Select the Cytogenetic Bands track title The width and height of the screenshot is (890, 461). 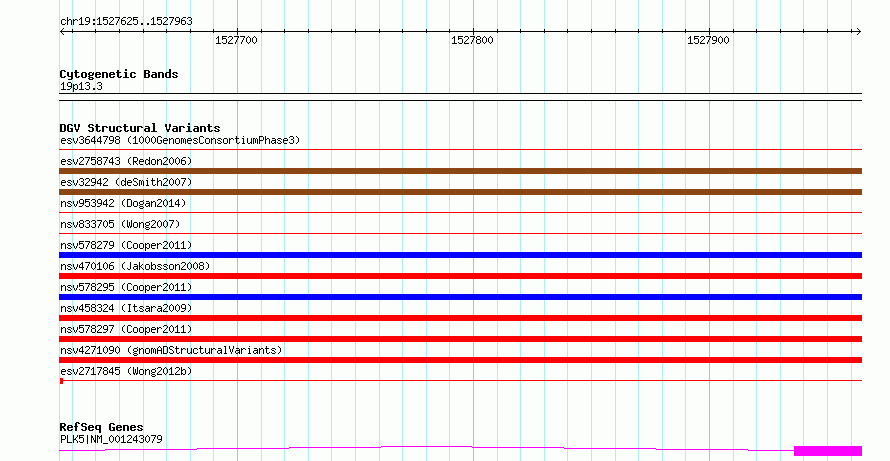(119, 74)
